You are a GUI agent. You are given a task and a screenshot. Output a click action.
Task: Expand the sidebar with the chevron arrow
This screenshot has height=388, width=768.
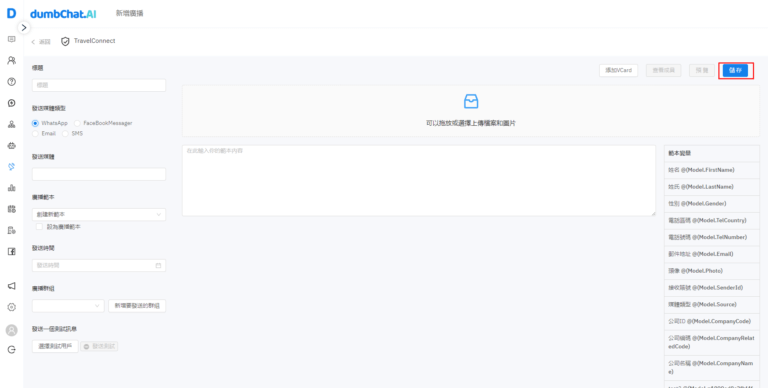click(x=24, y=28)
